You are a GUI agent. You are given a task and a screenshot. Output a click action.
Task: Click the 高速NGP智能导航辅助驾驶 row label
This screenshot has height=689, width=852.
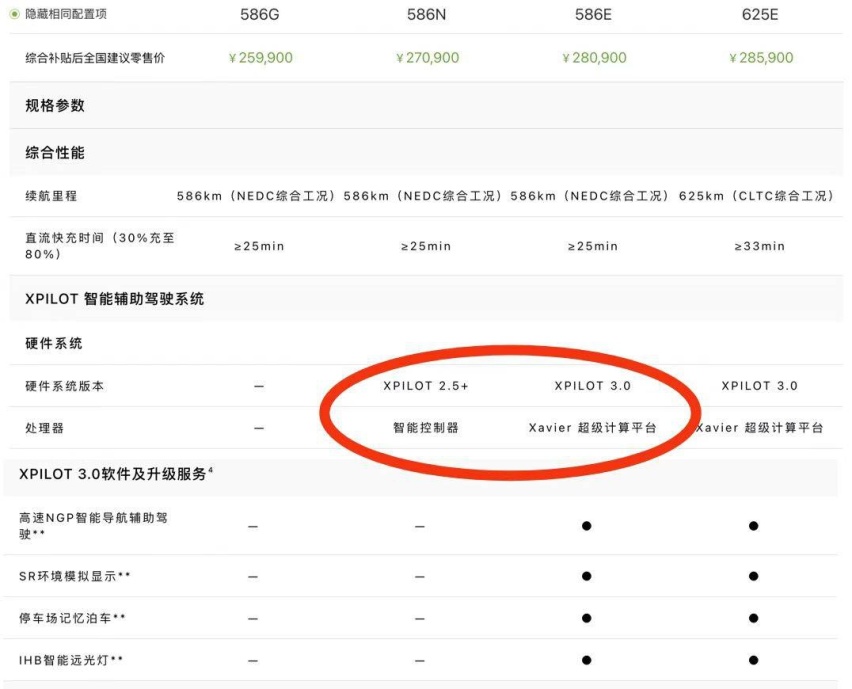[x=93, y=525]
